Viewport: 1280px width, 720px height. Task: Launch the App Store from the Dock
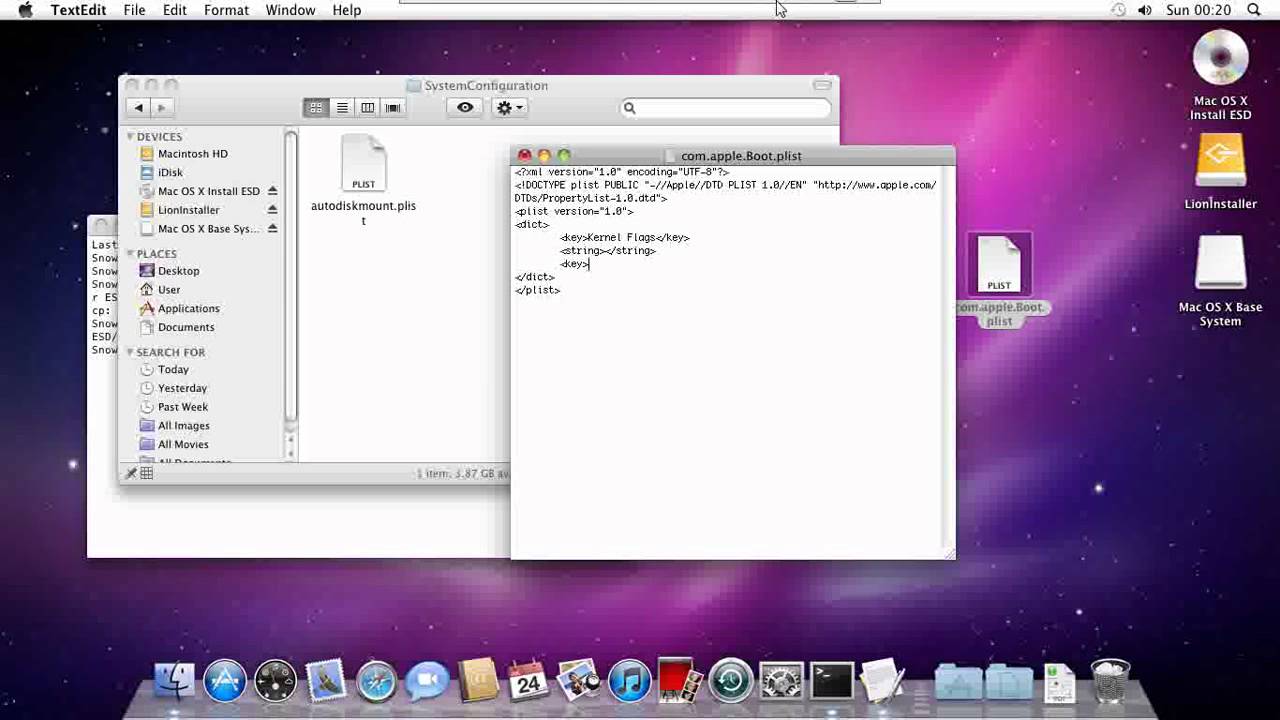click(x=225, y=682)
